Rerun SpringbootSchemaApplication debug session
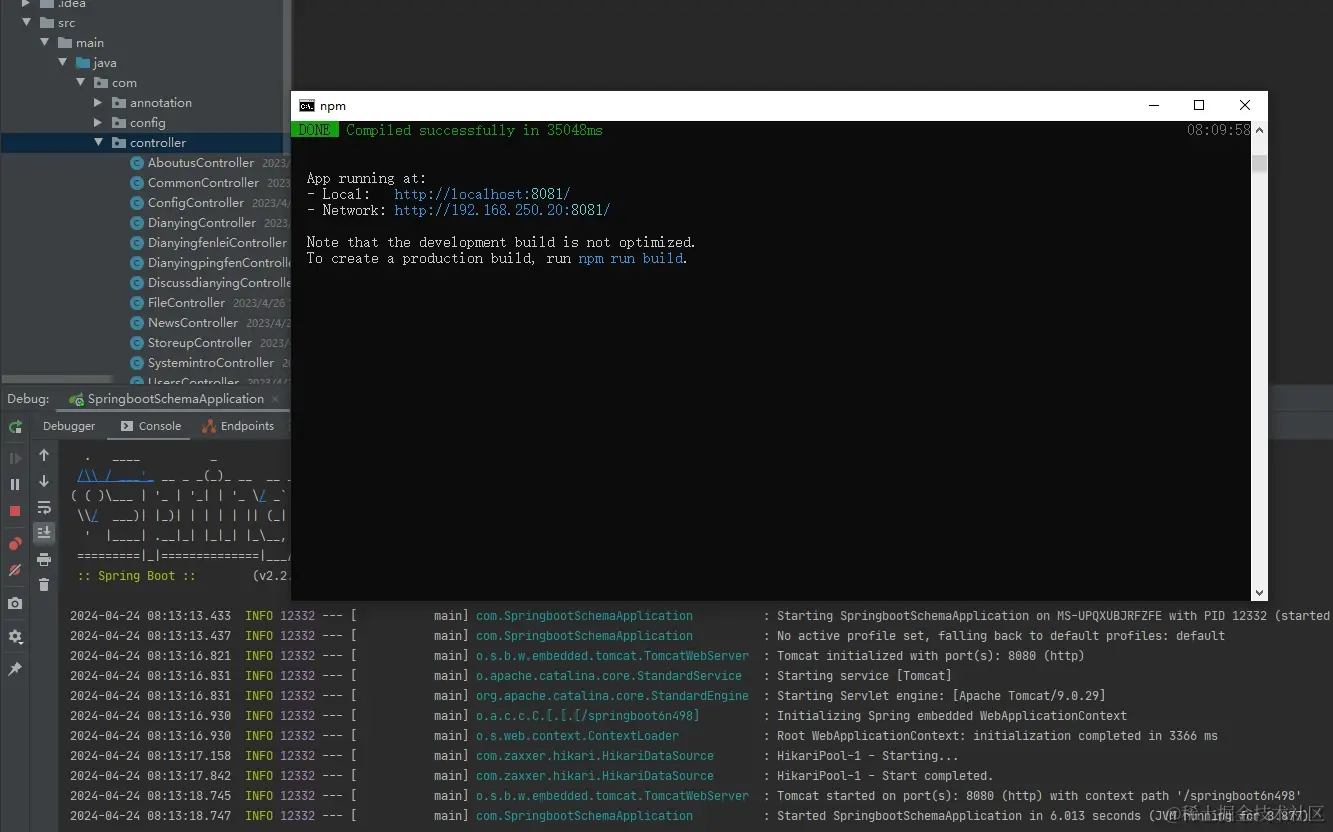 tap(15, 427)
